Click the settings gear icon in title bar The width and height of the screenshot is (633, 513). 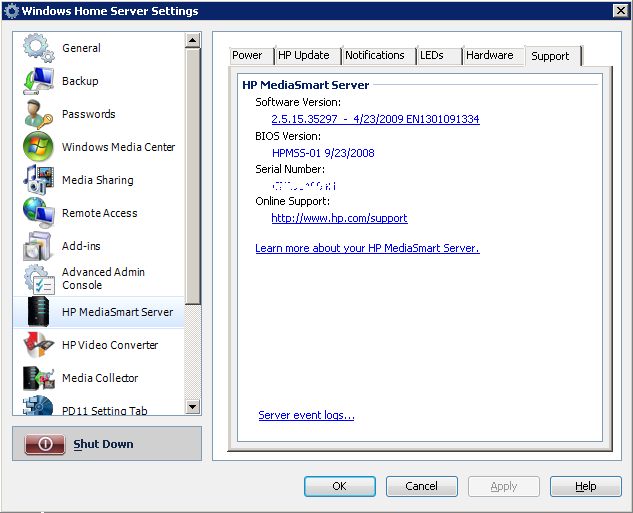pos(11,11)
